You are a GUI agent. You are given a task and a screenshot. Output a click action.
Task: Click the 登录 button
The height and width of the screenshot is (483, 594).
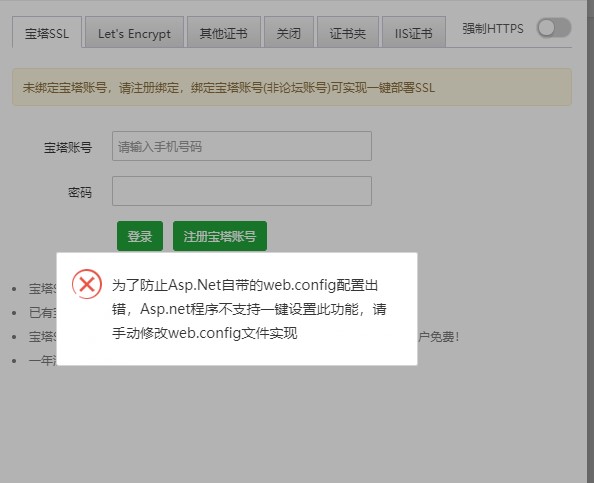140,236
